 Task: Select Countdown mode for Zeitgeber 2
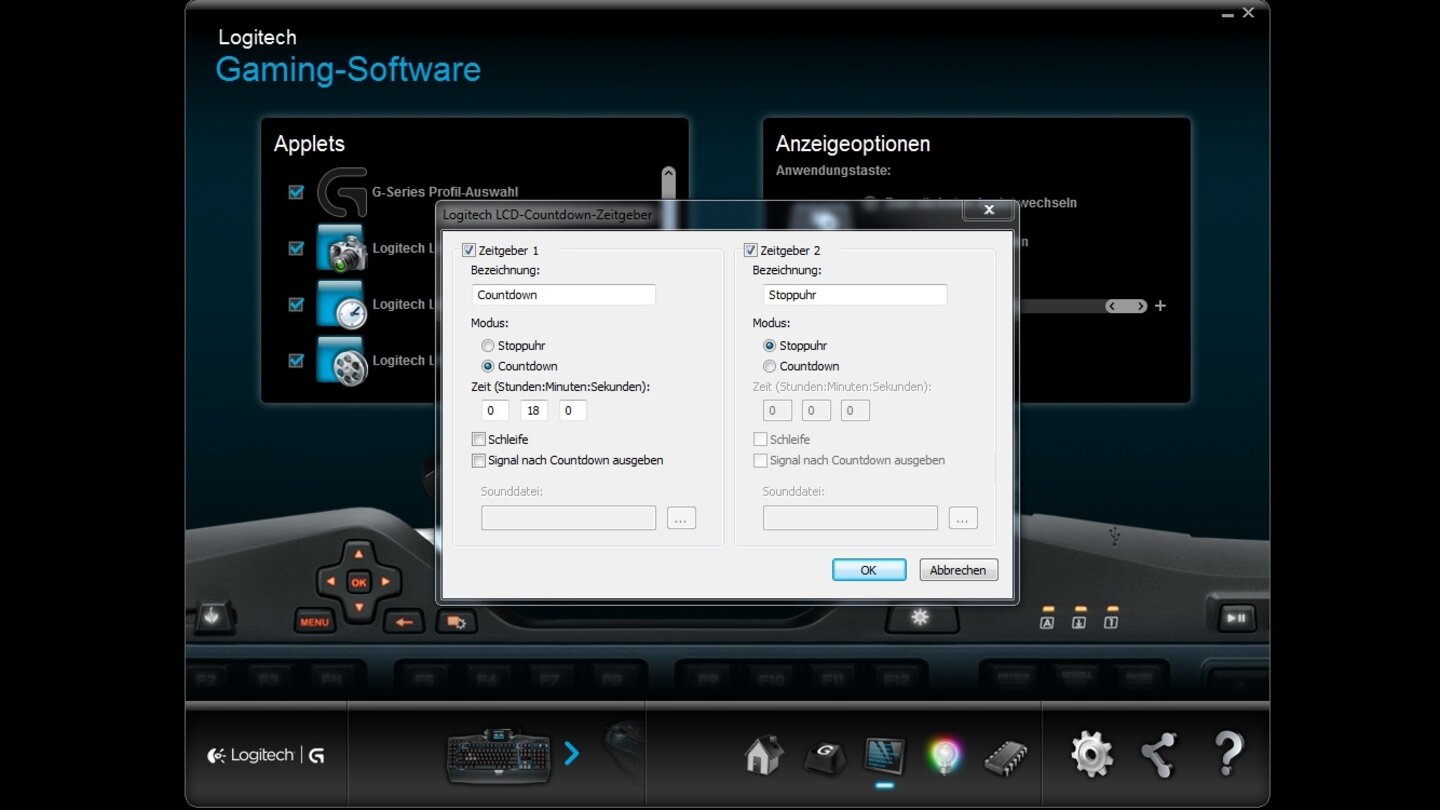770,366
